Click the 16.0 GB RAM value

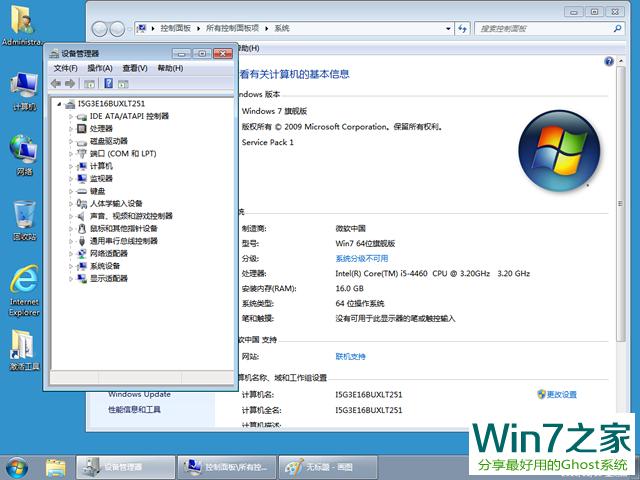coord(349,289)
